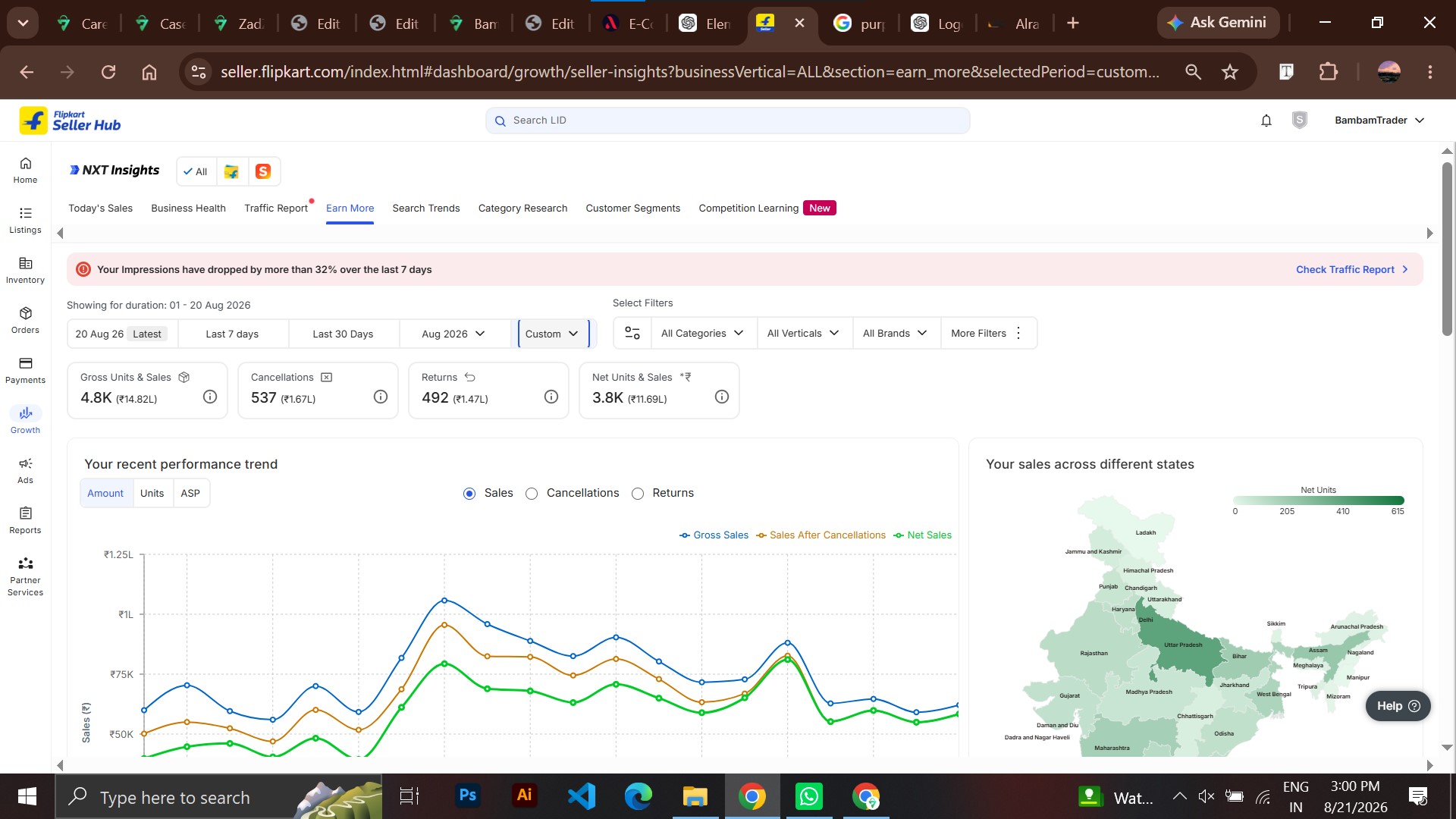Screen dimensions: 1456x819
Task: Open WhatsApp from the taskbar
Action: pos(809,796)
